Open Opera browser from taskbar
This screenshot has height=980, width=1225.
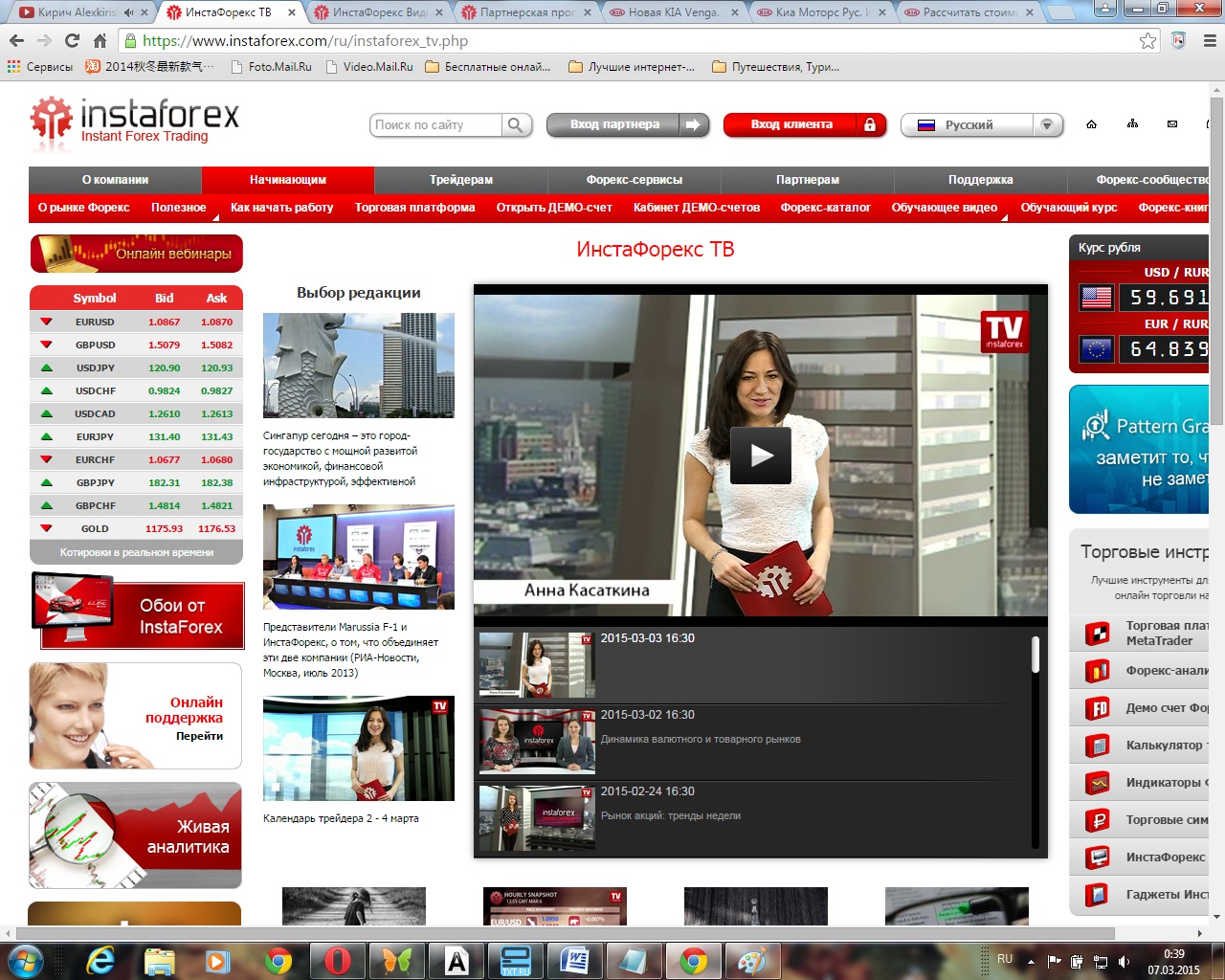click(x=338, y=960)
